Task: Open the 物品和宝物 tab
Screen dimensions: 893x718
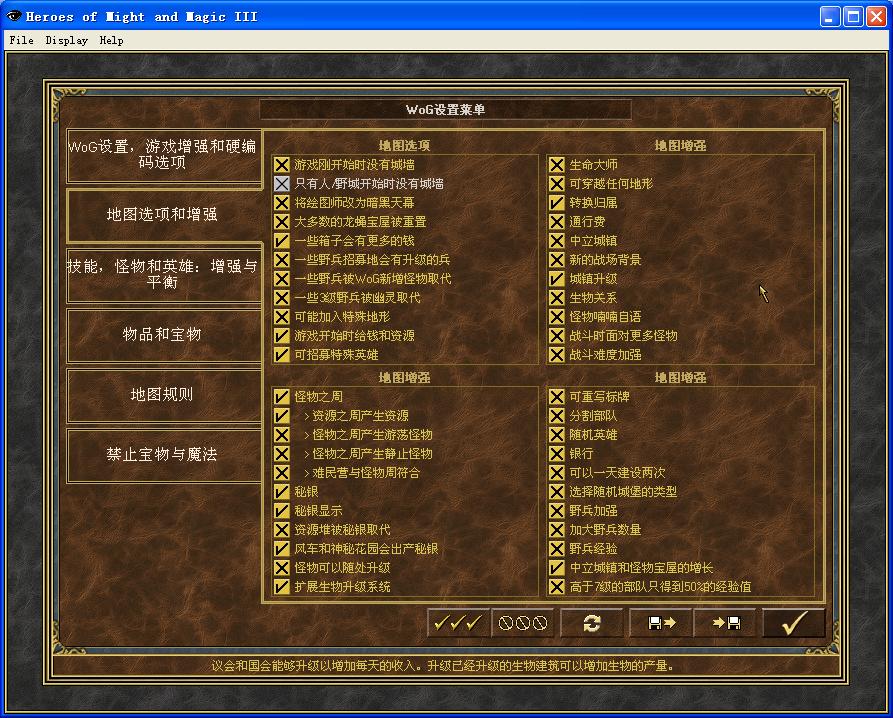Action: [x=163, y=335]
